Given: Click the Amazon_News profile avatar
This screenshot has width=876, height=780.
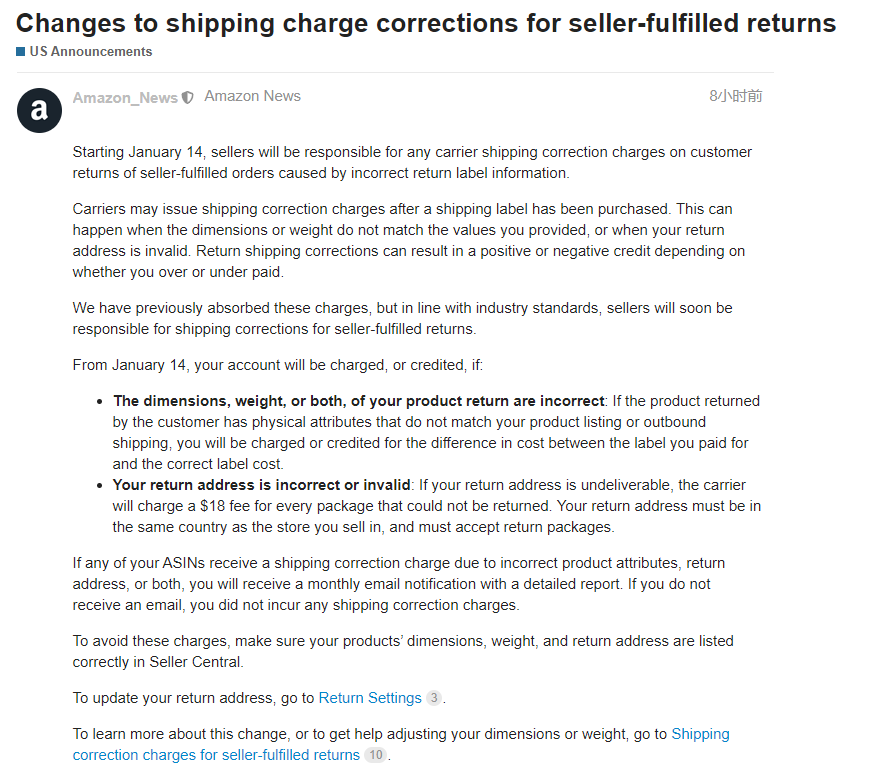Looking at the screenshot, I should [39, 110].
